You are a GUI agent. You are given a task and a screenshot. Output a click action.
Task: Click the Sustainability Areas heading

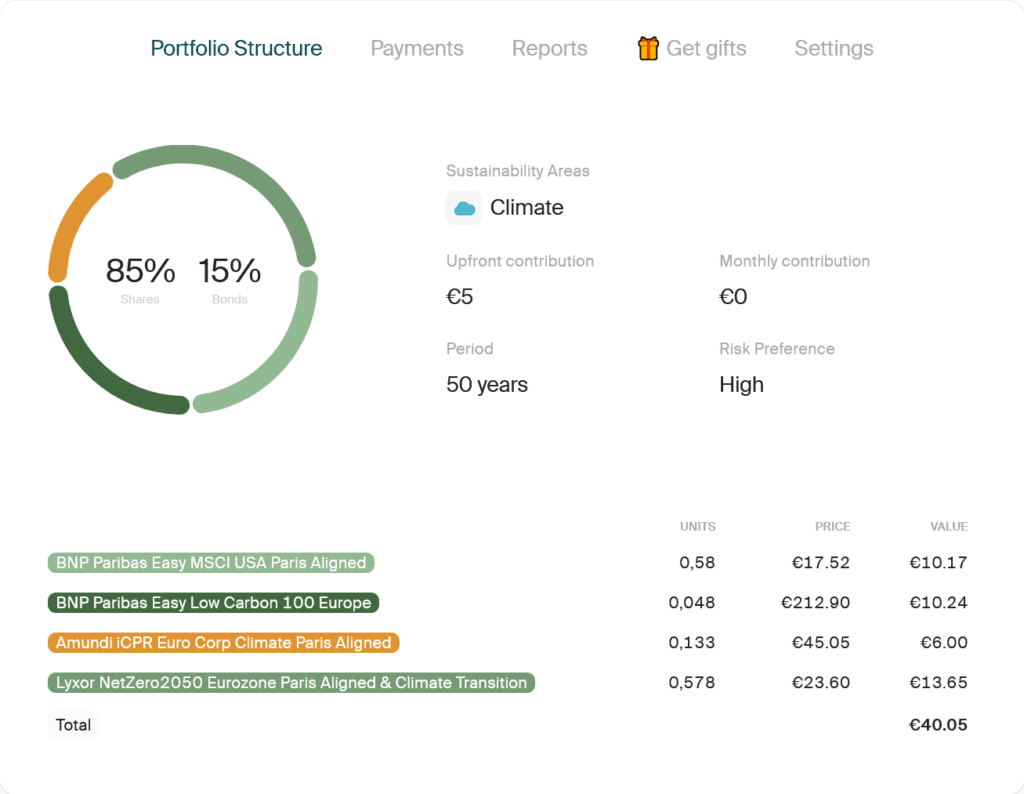pos(518,171)
